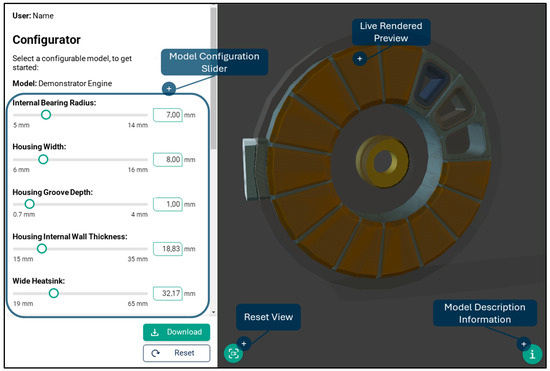Open the model description info icon
Image resolution: width=550 pixels, height=371 pixels.
[x=532, y=355]
